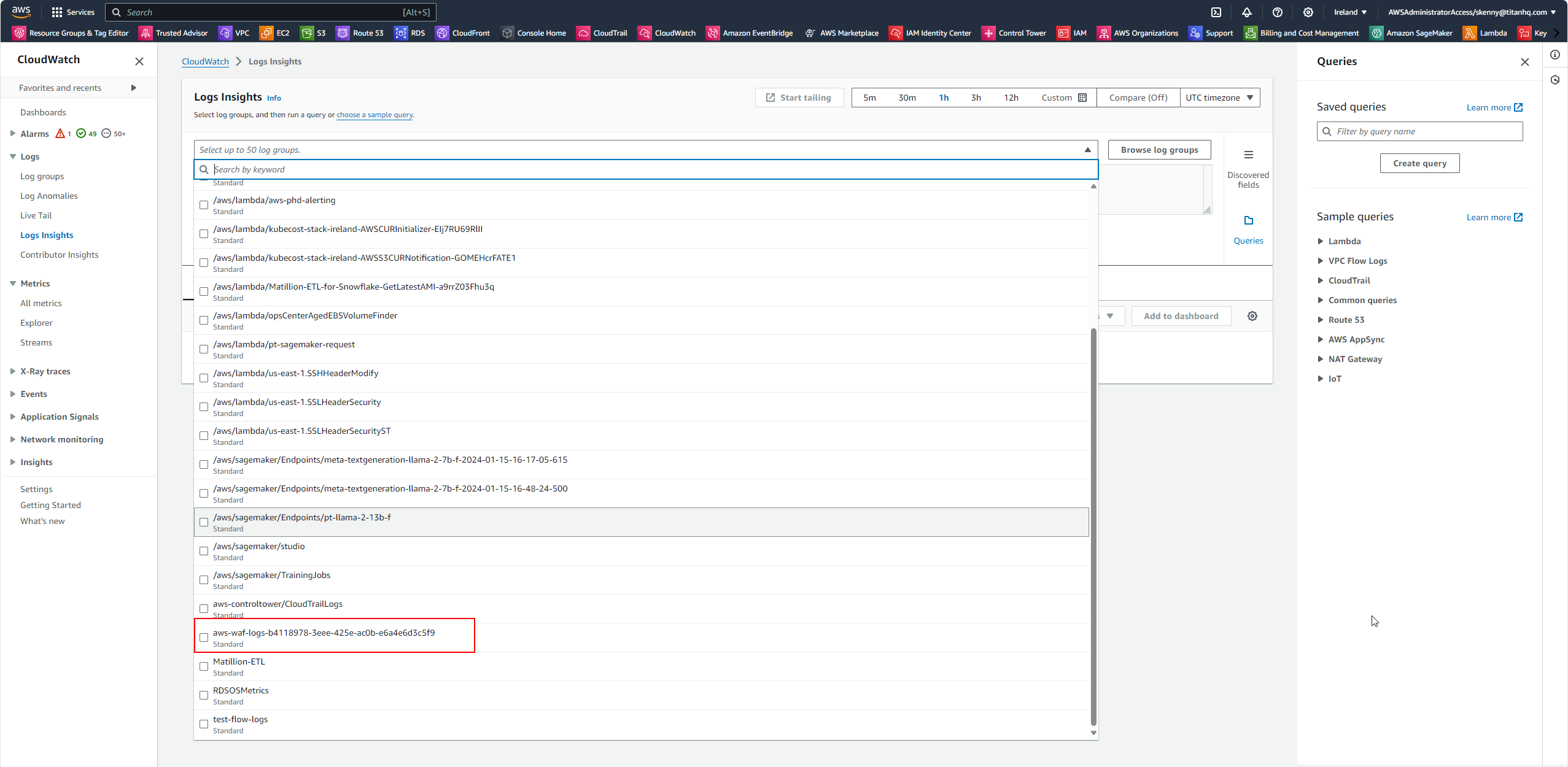Viewport: 1568px width, 767px height.
Task: Open the Lambda shortcut icon
Action: (x=1470, y=33)
